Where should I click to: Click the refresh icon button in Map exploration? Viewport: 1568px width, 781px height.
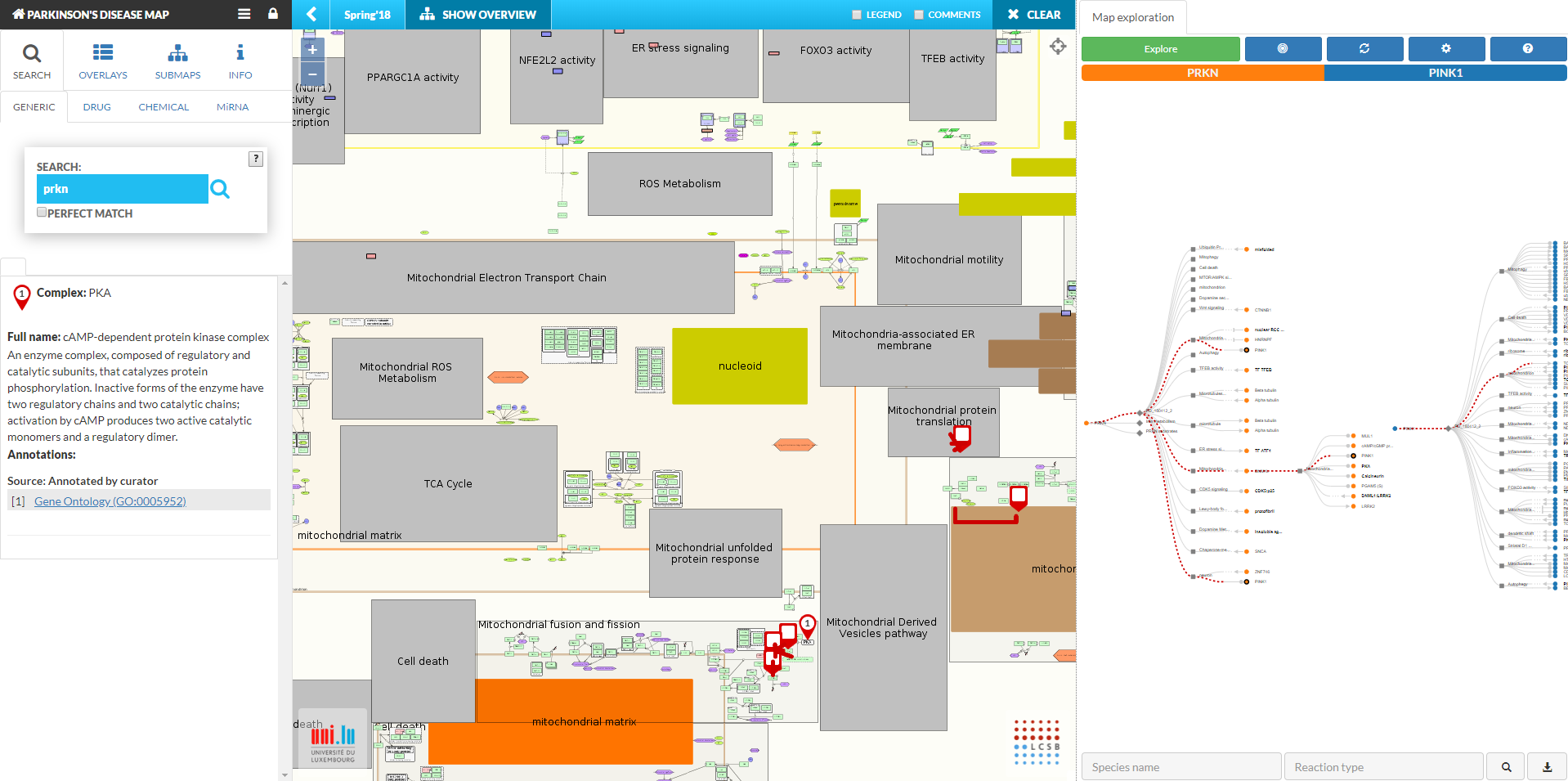click(1364, 49)
